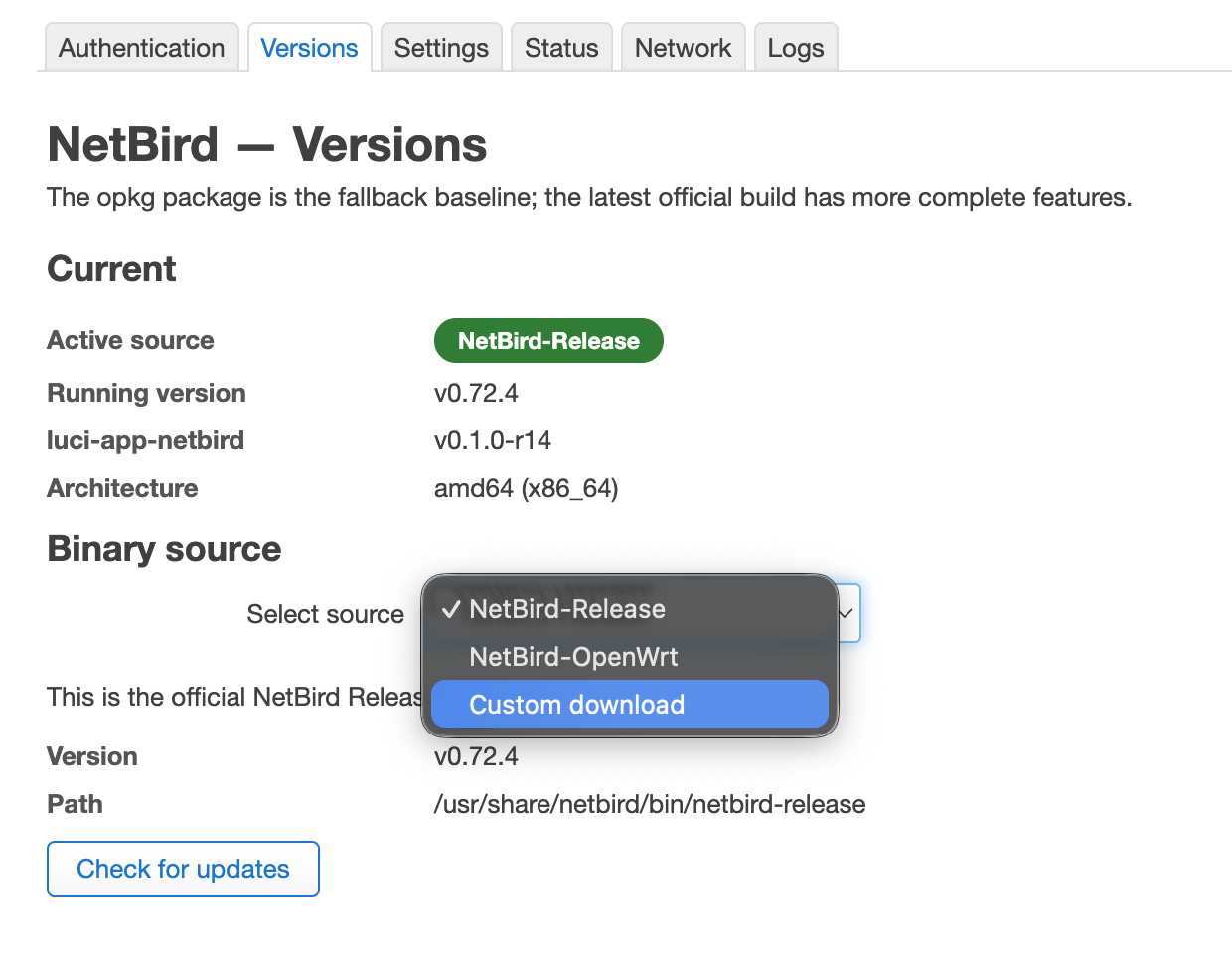
Task: Click the green NetBird-Release active source badge
Action: (x=548, y=341)
